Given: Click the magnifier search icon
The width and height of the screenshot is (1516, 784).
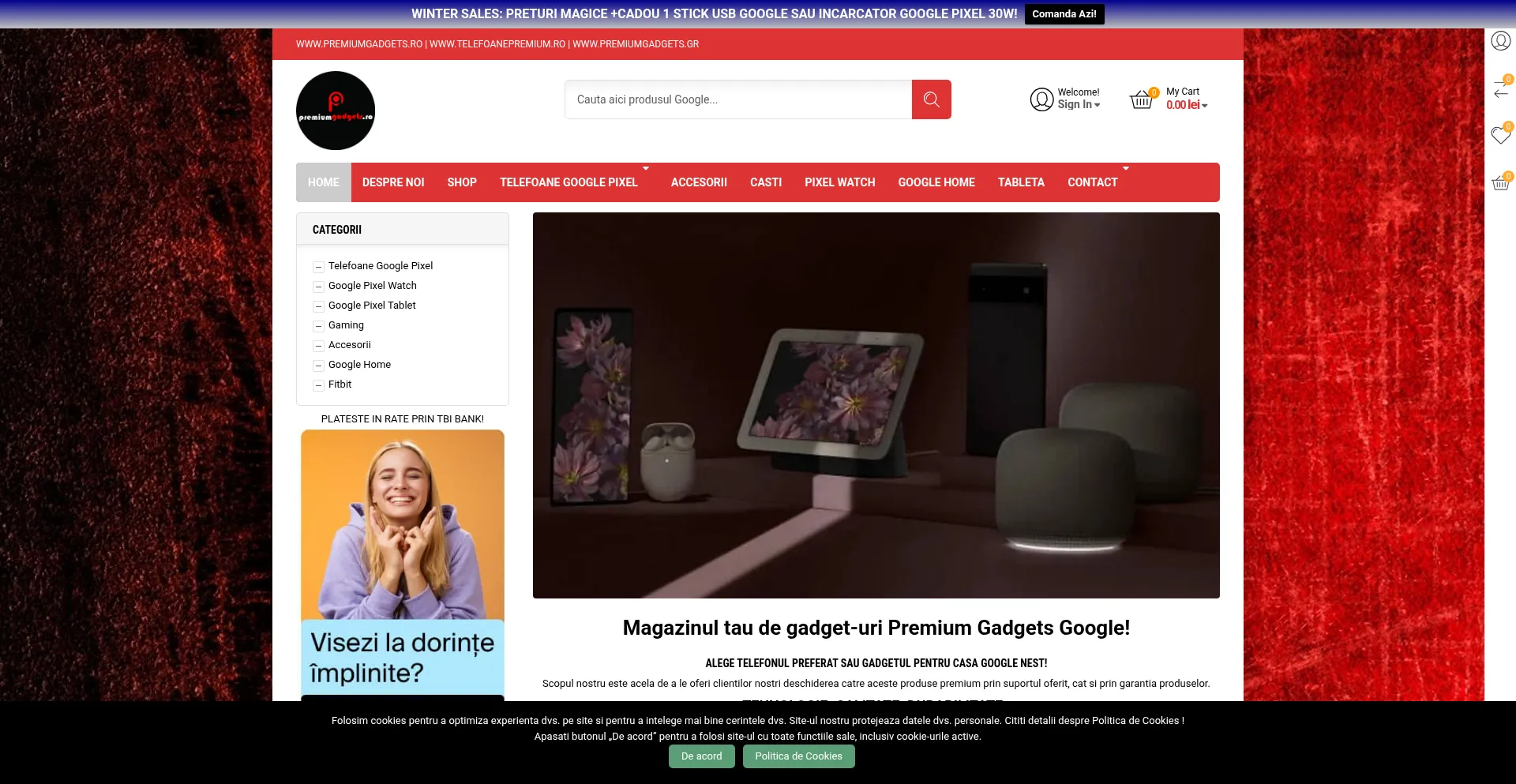Looking at the screenshot, I should click(x=931, y=99).
